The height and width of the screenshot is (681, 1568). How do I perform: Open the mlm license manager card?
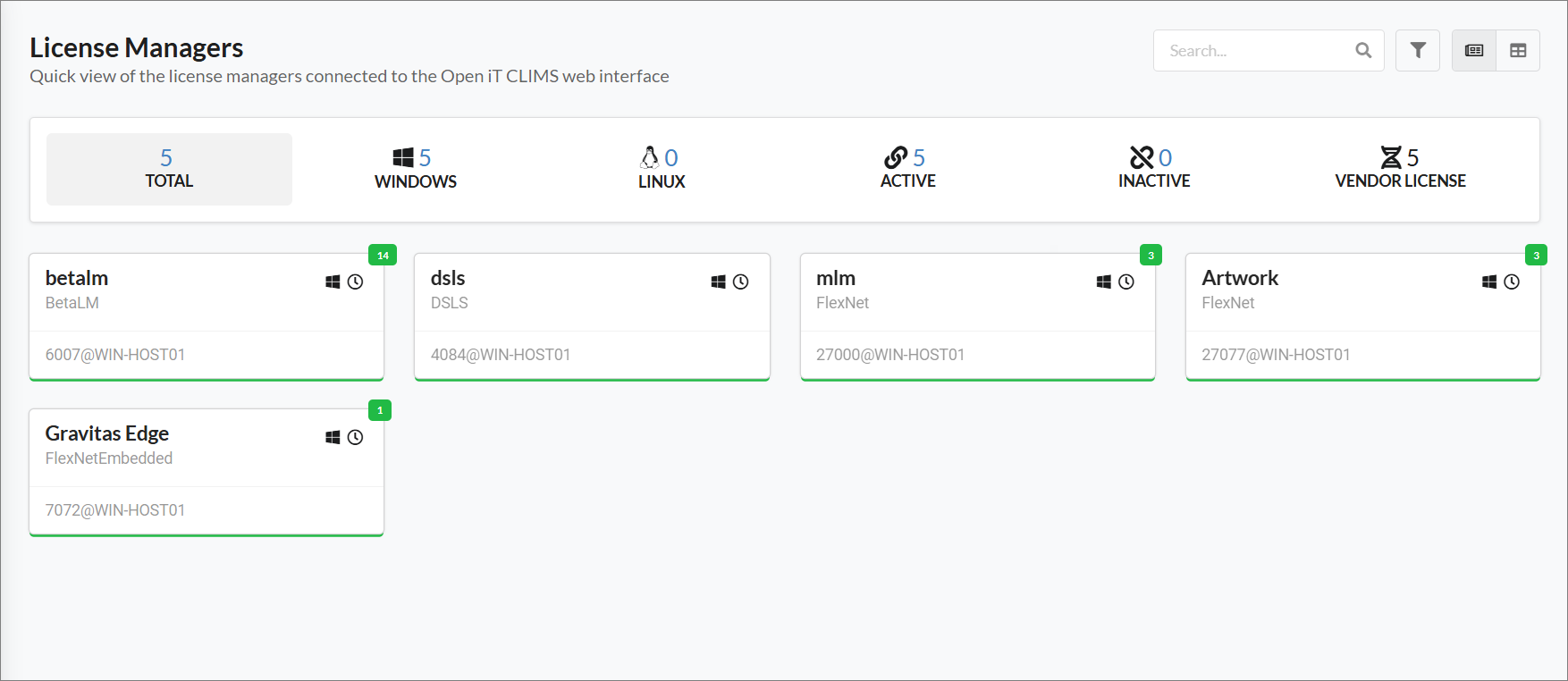(x=978, y=316)
